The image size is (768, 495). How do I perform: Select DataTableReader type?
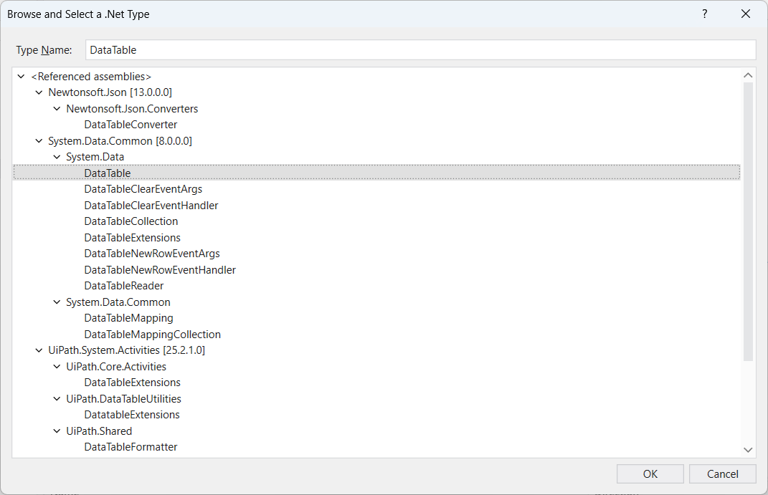(x=123, y=286)
